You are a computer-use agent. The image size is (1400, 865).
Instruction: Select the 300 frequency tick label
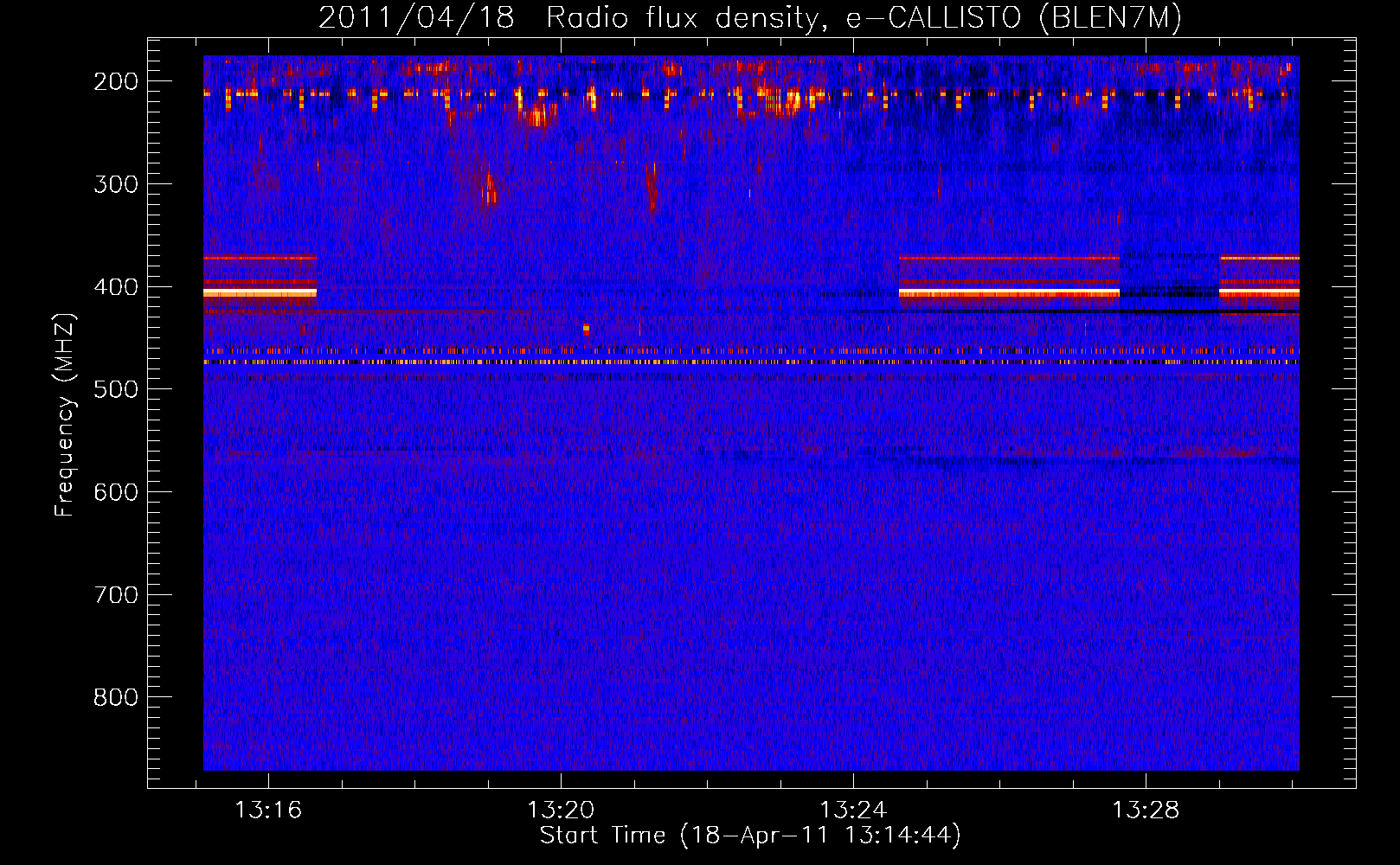point(116,184)
